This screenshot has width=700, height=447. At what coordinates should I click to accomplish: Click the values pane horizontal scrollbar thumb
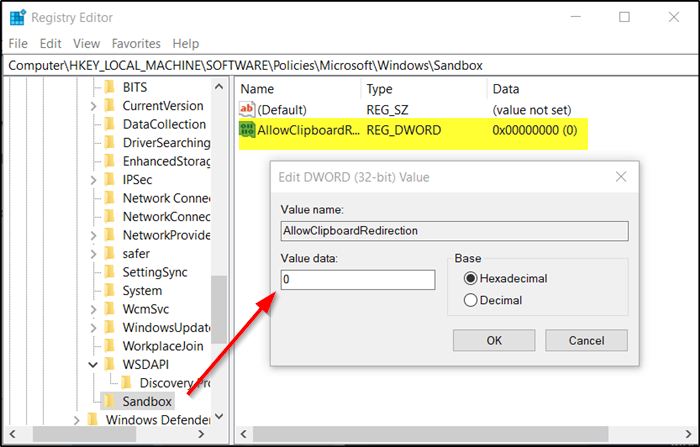point(430,434)
